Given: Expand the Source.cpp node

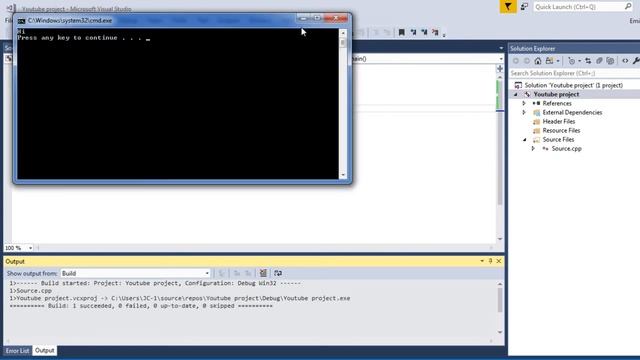Looking at the screenshot, I should (533, 149).
